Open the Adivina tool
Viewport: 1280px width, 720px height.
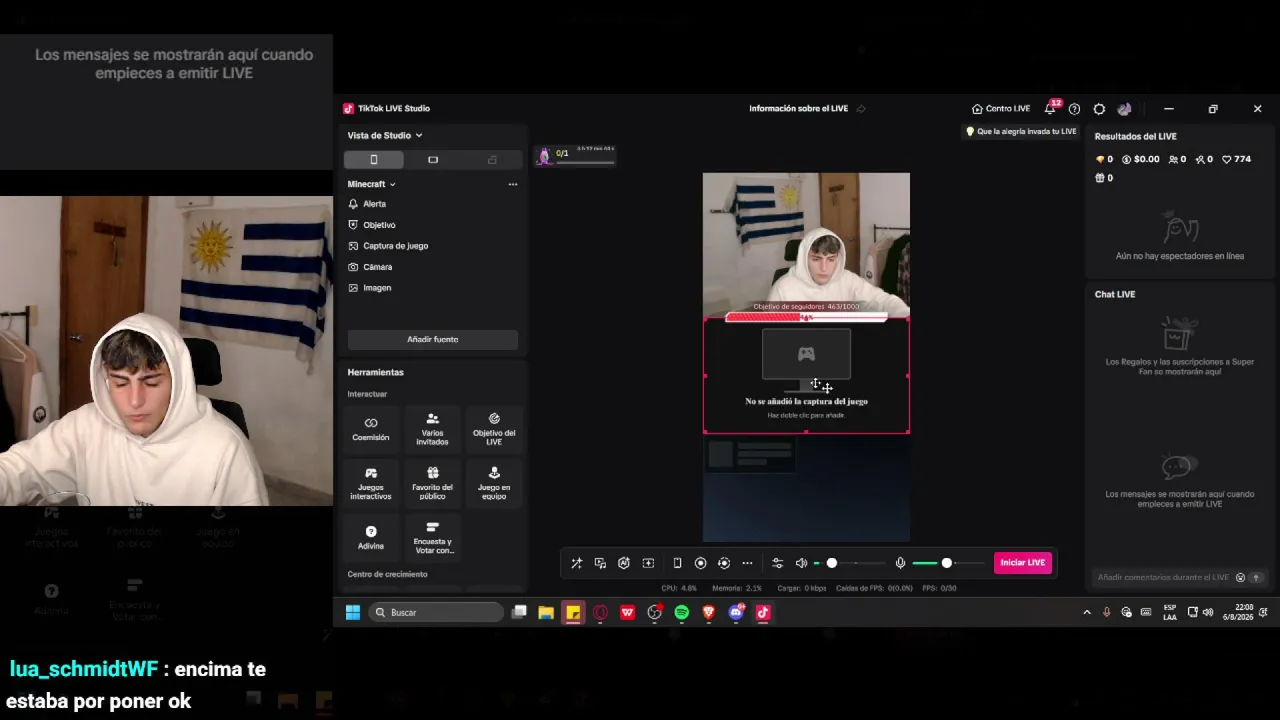pyautogui.click(x=371, y=537)
